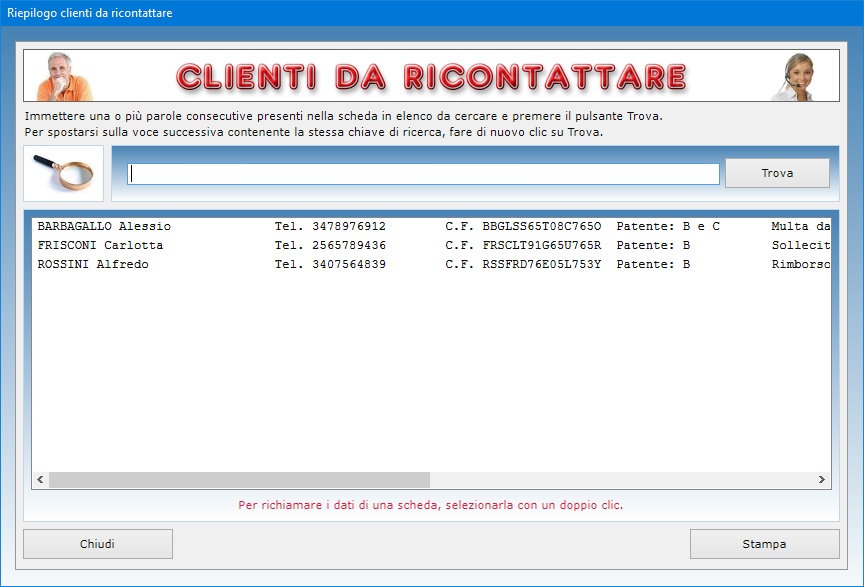Click the left arrow of horizontal scrollbar
Screen dimensions: 864x587
tap(40, 480)
